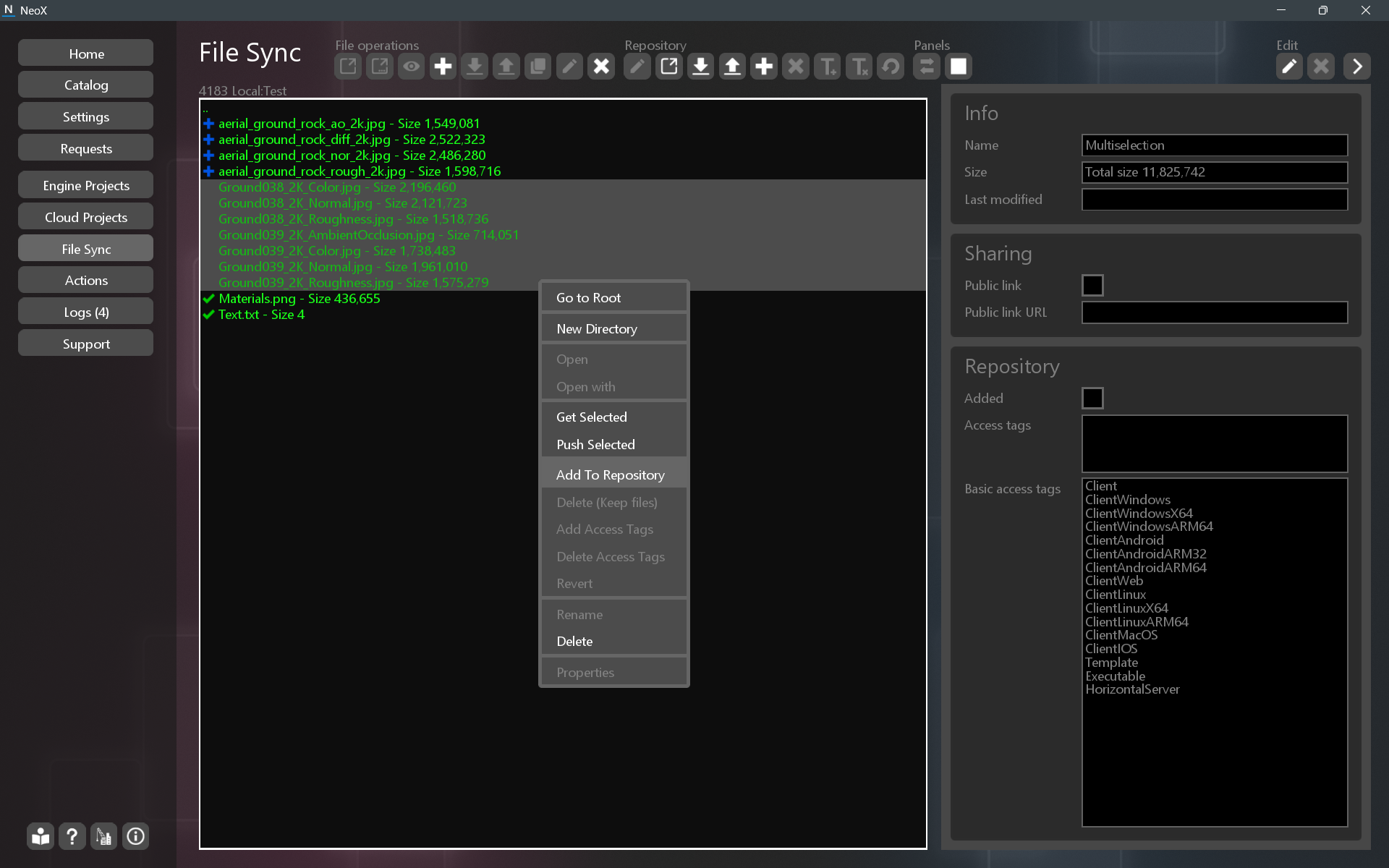Screen dimensions: 1389x868
Task: Tick the Added checkbox under Repository
Action: point(1092,398)
